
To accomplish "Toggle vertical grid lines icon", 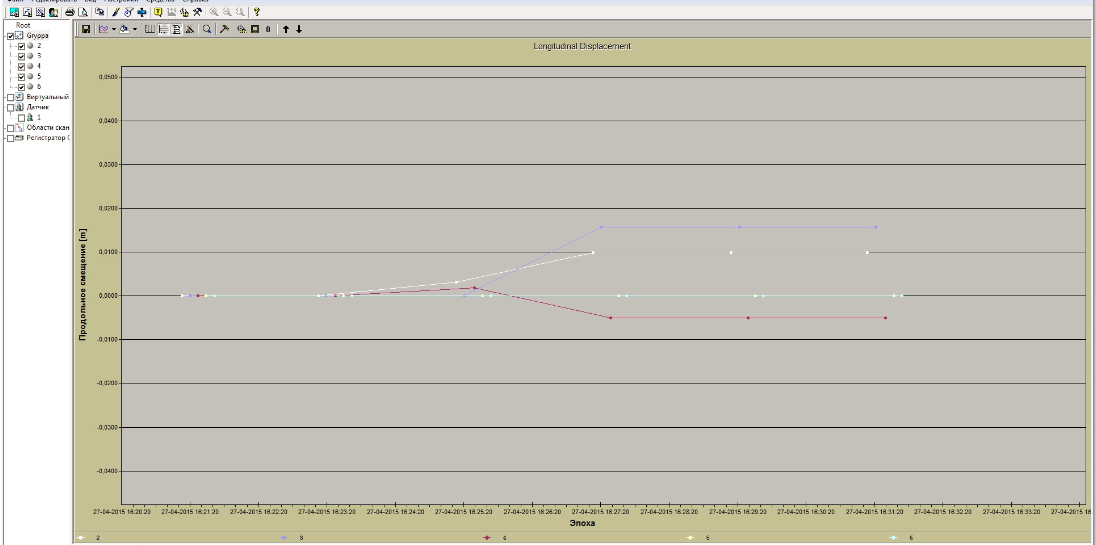I will 150,29.
